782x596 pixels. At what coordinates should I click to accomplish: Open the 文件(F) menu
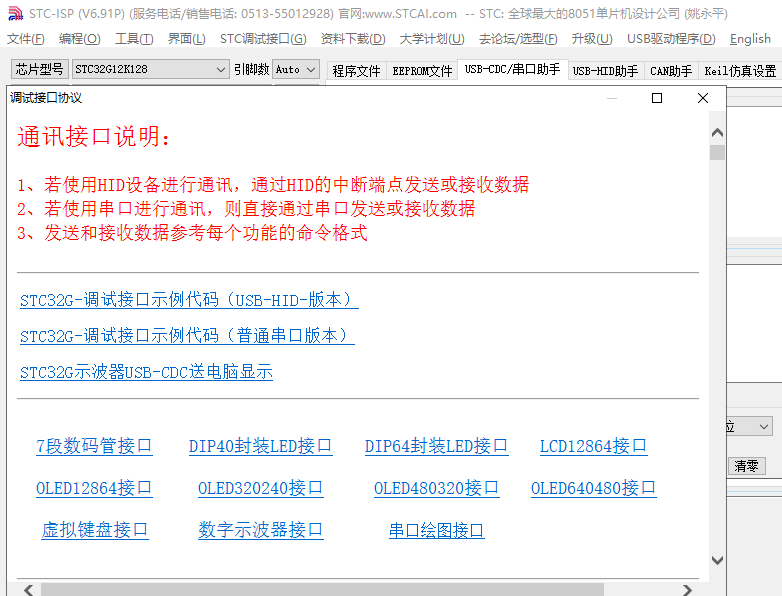tap(26, 39)
